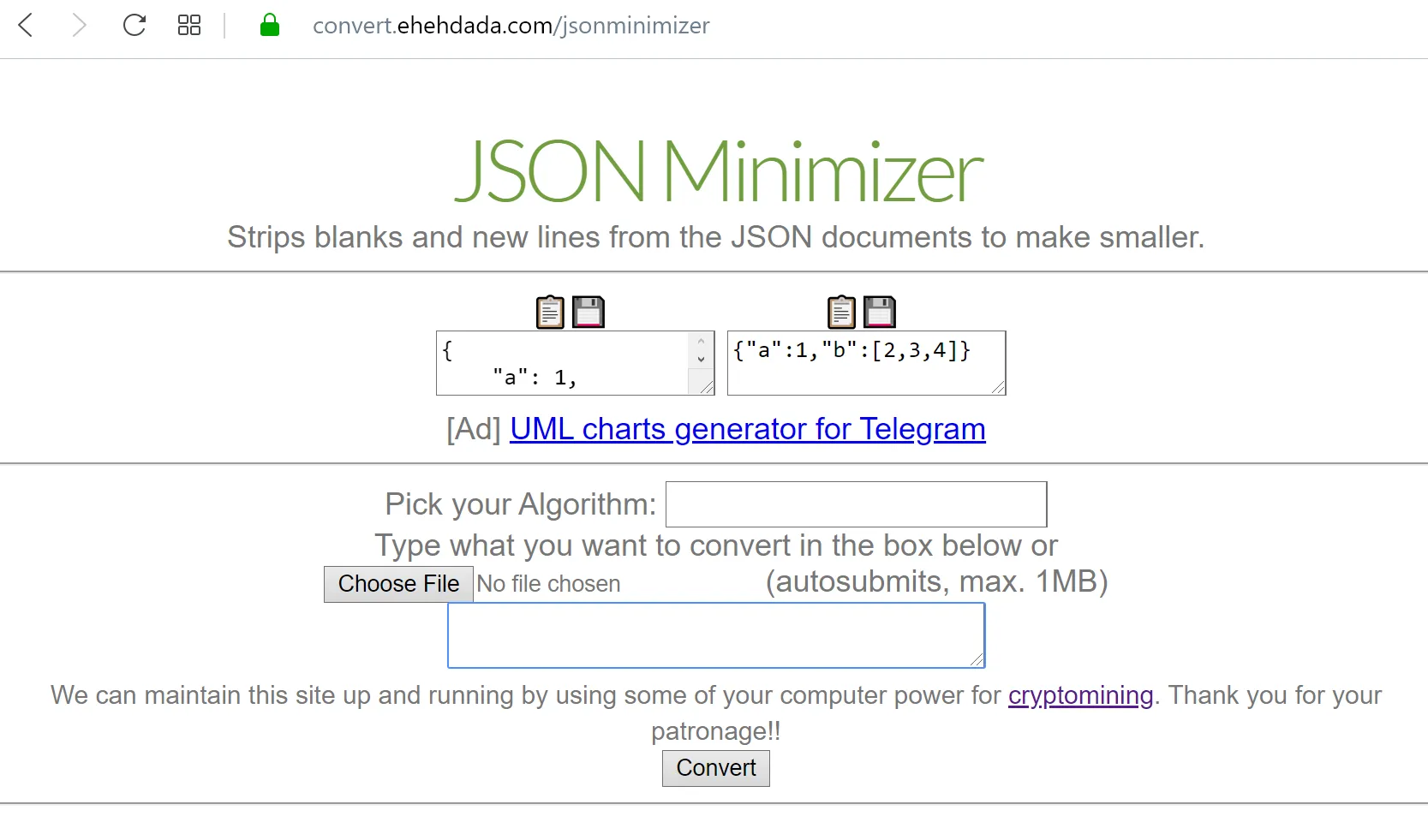Click inside the input JSON text area
The height and width of the screenshot is (840, 1428).
pos(564,363)
